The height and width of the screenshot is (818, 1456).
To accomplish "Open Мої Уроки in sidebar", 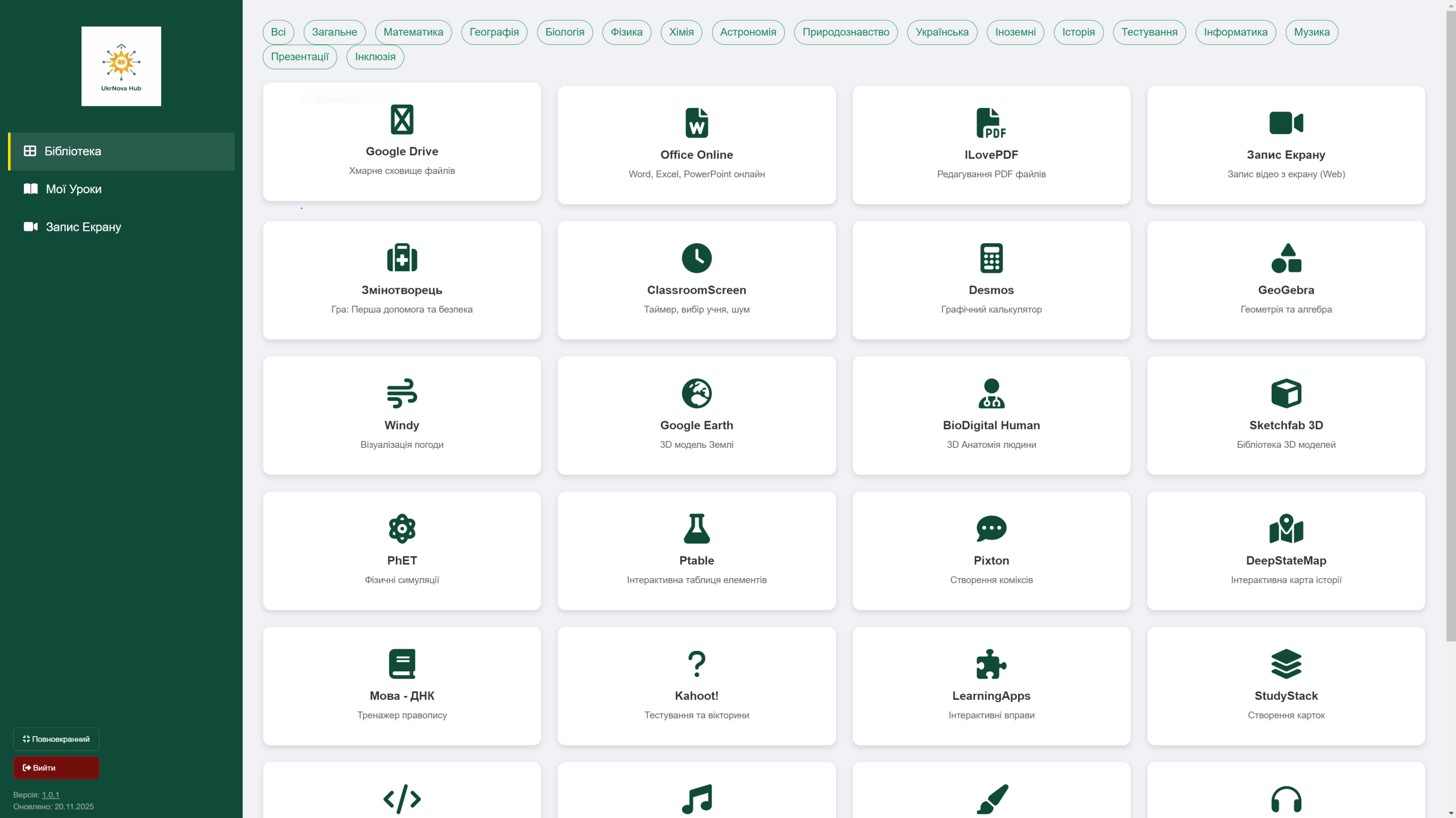I will [73, 189].
